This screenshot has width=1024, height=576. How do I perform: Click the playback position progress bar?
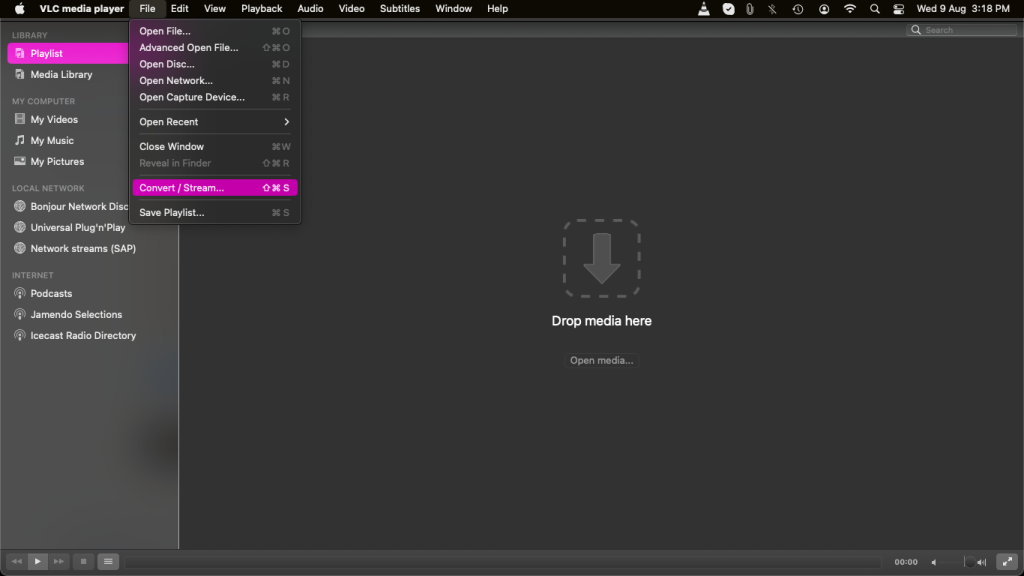pos(502,562)
